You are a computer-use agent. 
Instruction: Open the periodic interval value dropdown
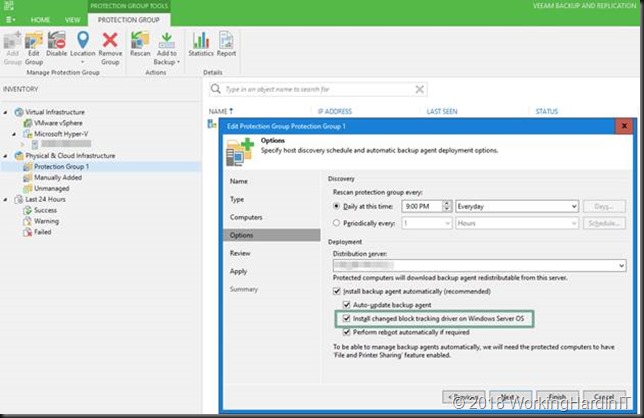[426, 223]
